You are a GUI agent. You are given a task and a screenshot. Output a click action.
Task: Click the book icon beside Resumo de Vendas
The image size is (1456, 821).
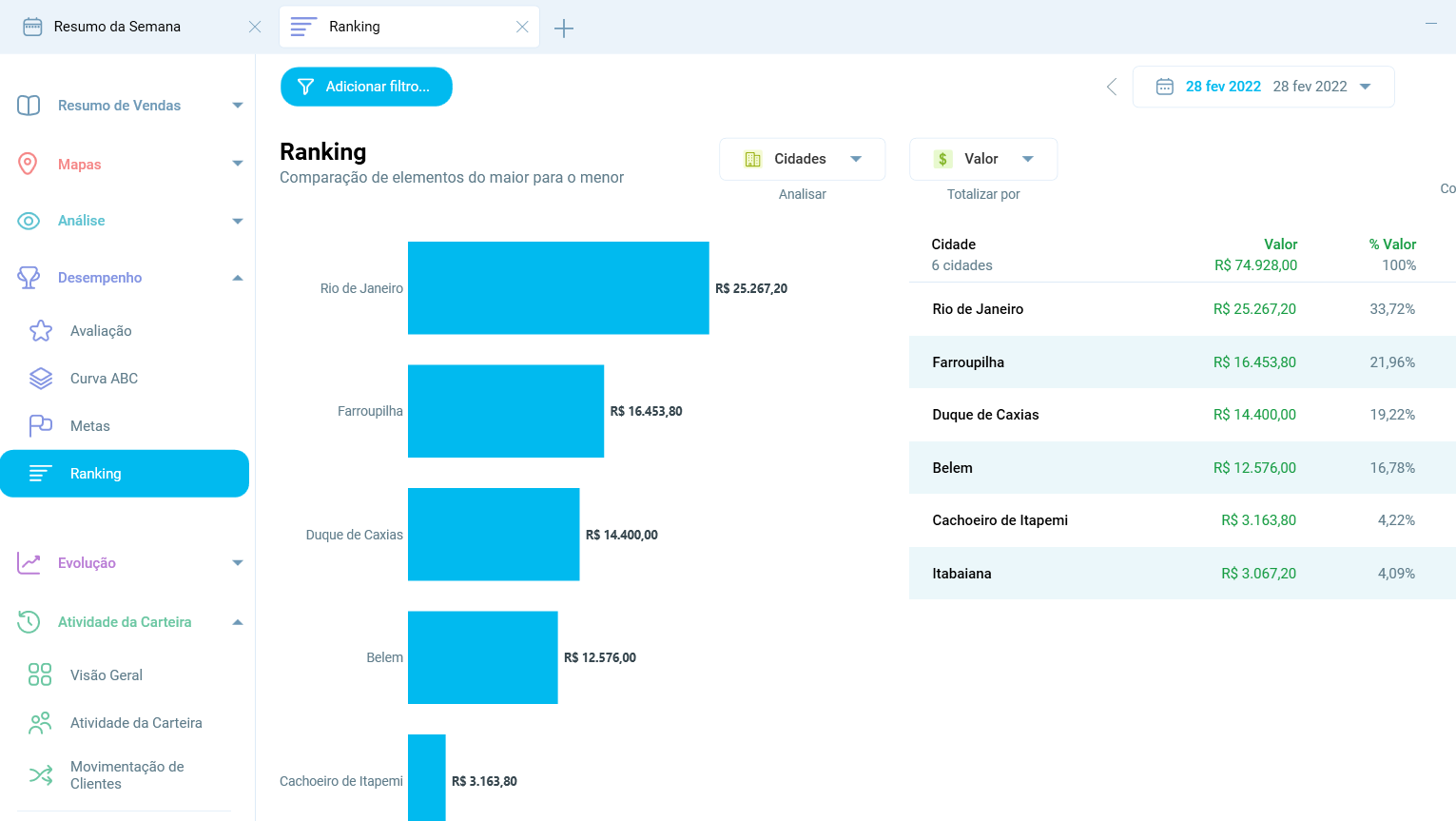[x=29, y=106]
